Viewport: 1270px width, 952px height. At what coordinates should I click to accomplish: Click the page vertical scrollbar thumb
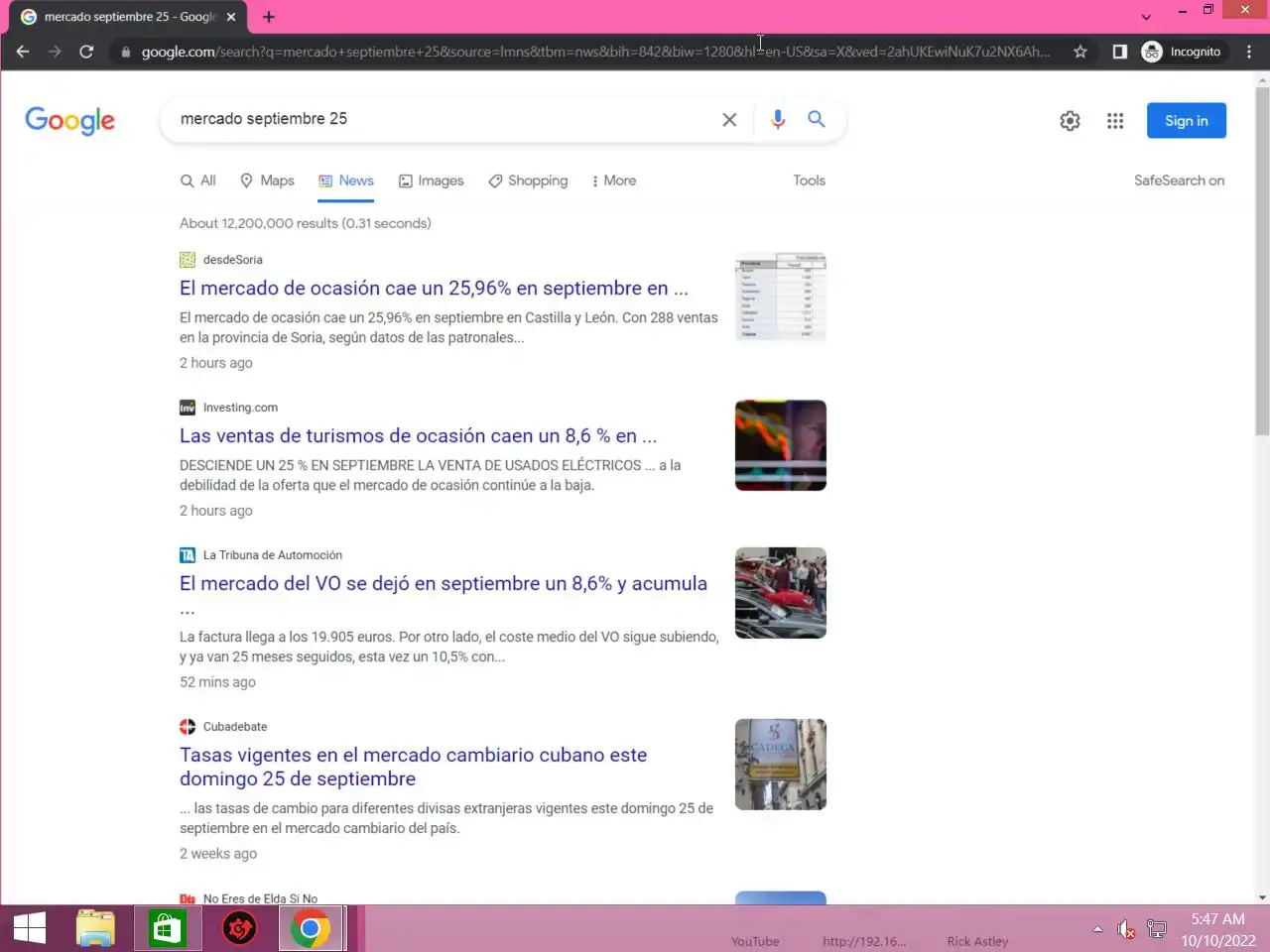[x=1262, y=260]
